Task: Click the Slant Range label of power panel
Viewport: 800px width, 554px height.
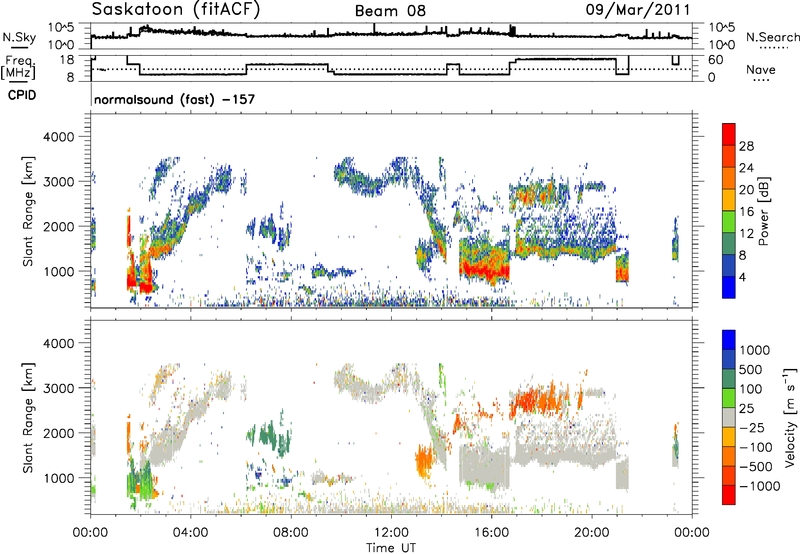Action: 28,211
